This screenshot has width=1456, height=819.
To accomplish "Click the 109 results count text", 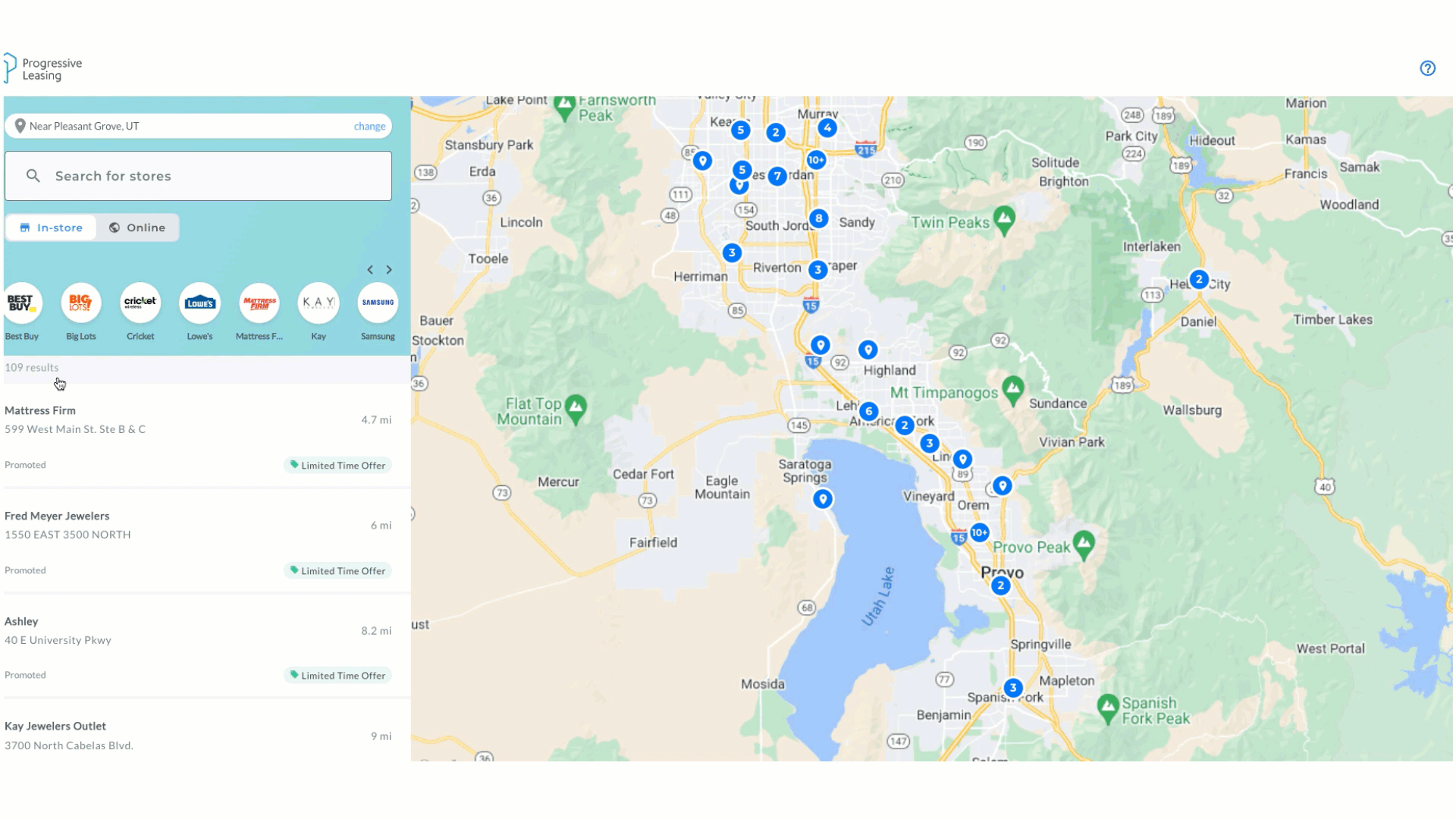I will click(x=32, y=368).
